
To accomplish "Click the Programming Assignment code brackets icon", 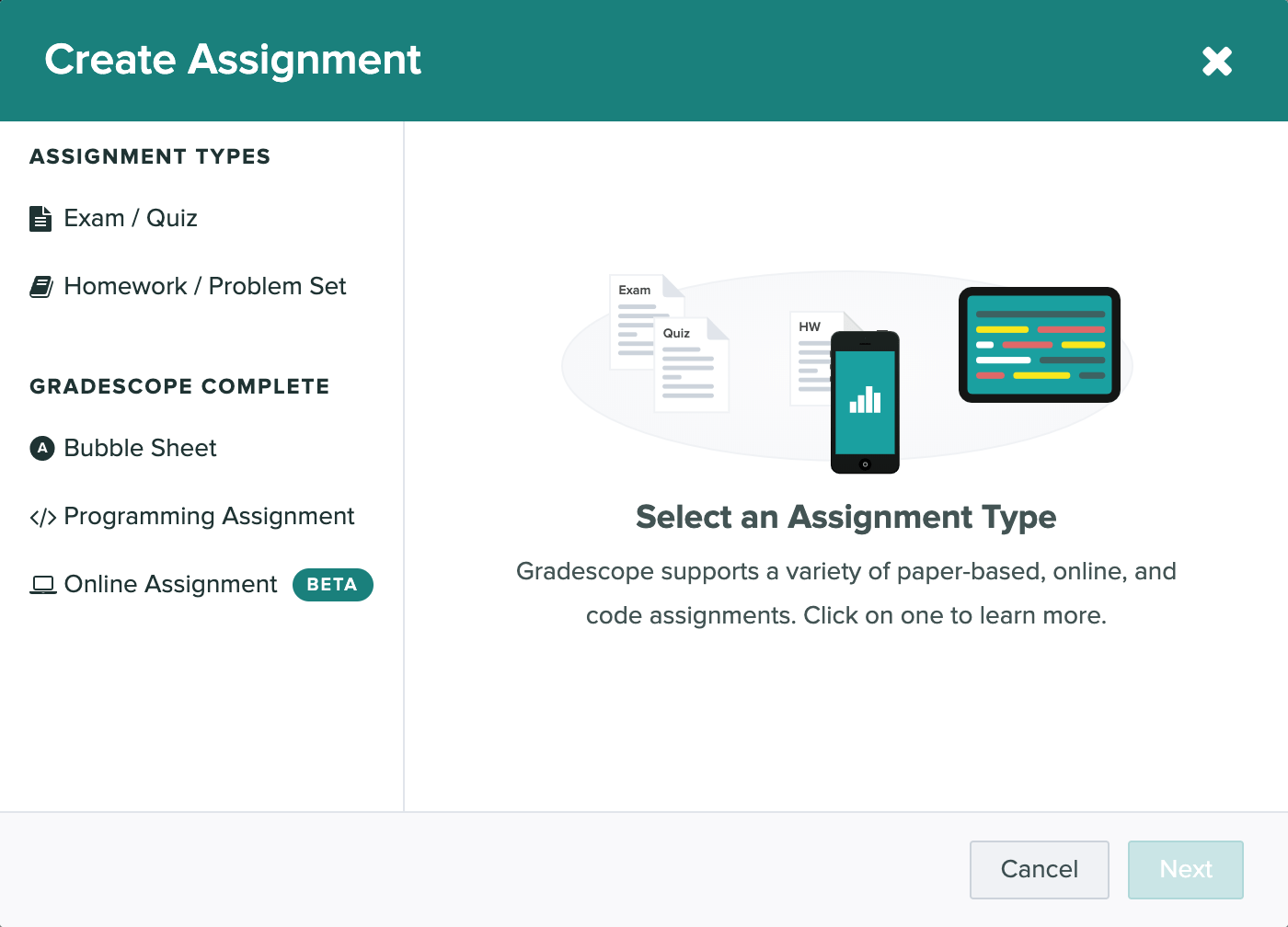I will pyautogui.click(x=43, y=516).
